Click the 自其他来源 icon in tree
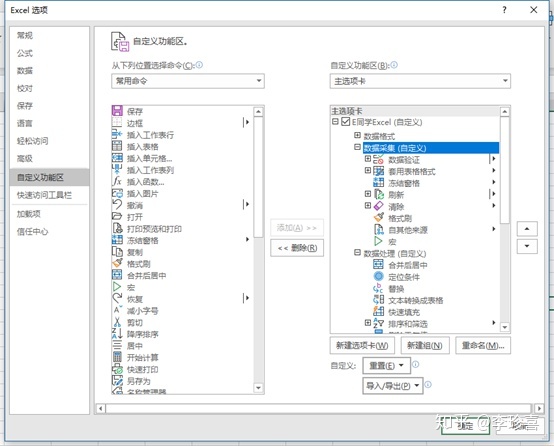The image size is (554, 446). pyautogui.click(x=378, y=230)
